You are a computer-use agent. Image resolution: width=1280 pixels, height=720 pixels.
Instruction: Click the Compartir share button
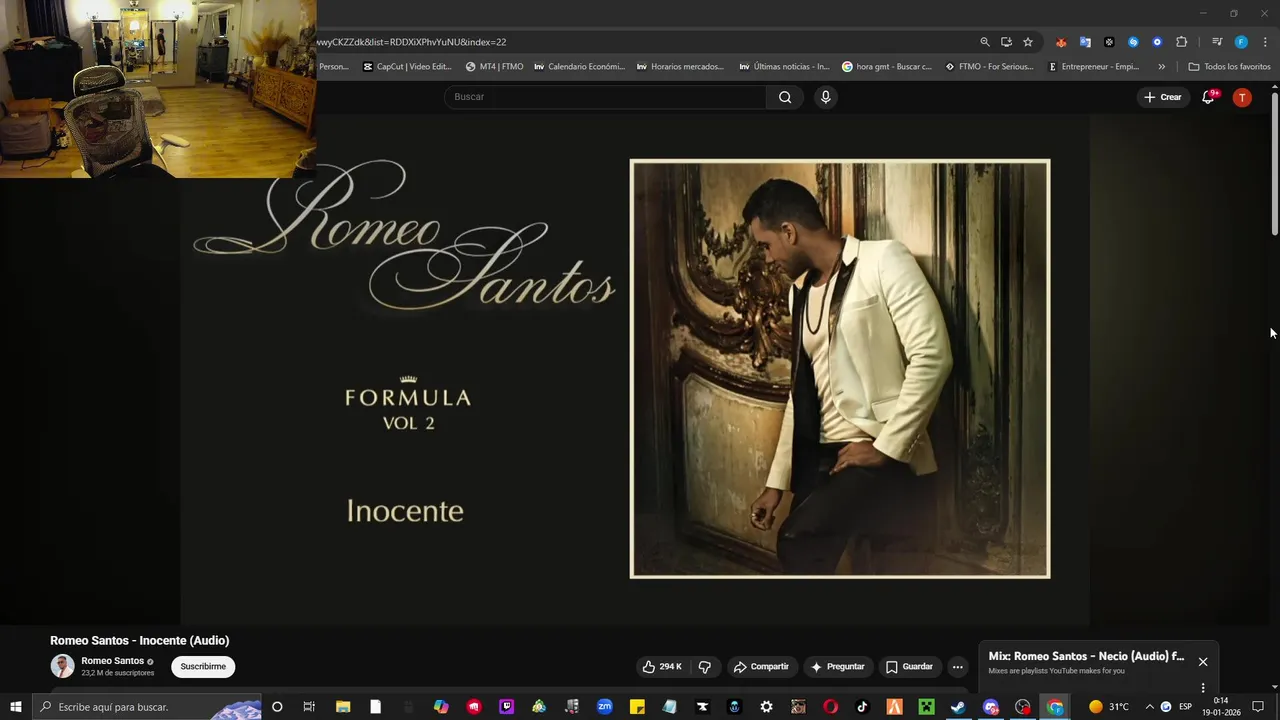(x=761, y=667)
